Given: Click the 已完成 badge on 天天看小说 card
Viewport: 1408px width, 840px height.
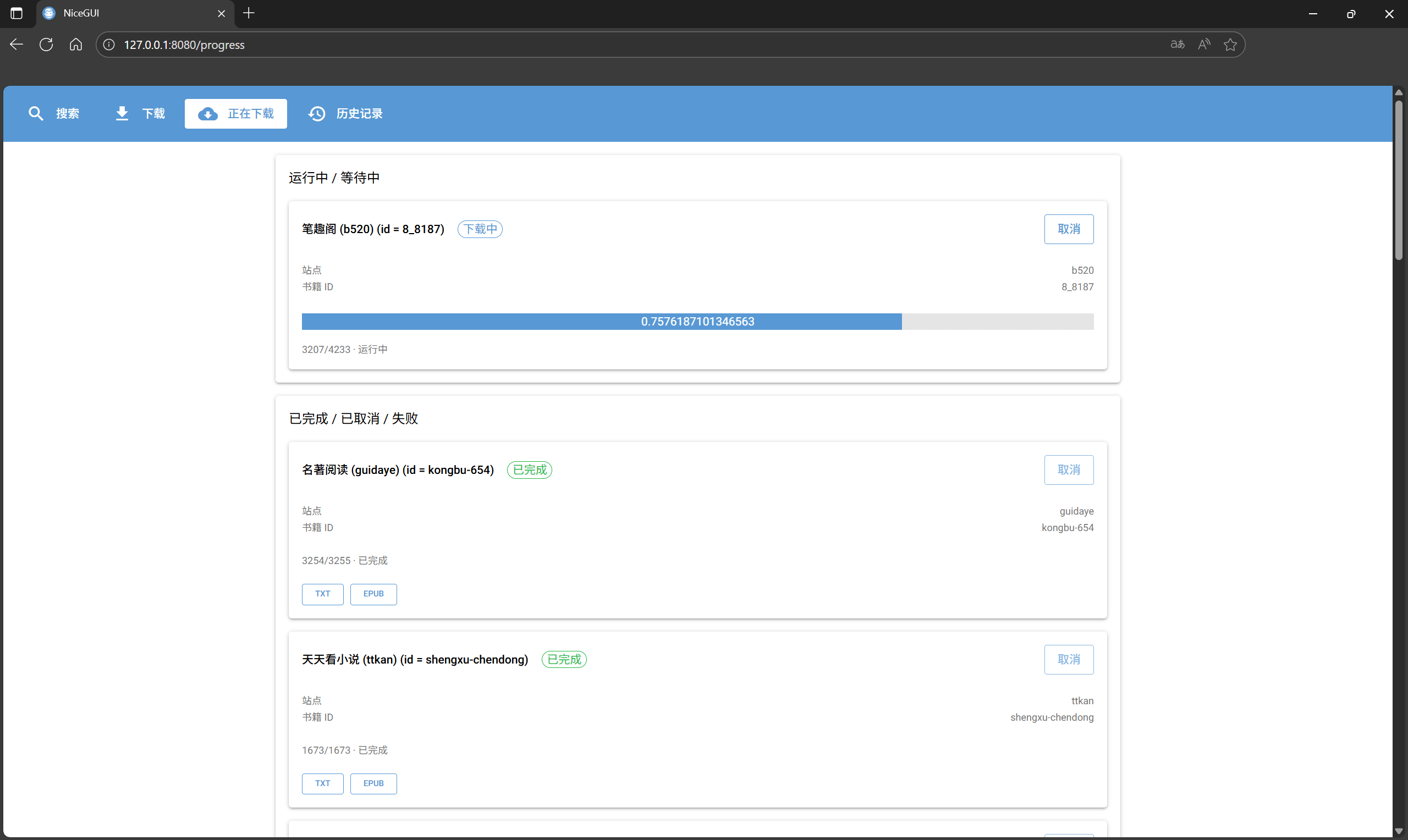Looking at the screenshot, I should pyautogui.click(x=564, y=659).
